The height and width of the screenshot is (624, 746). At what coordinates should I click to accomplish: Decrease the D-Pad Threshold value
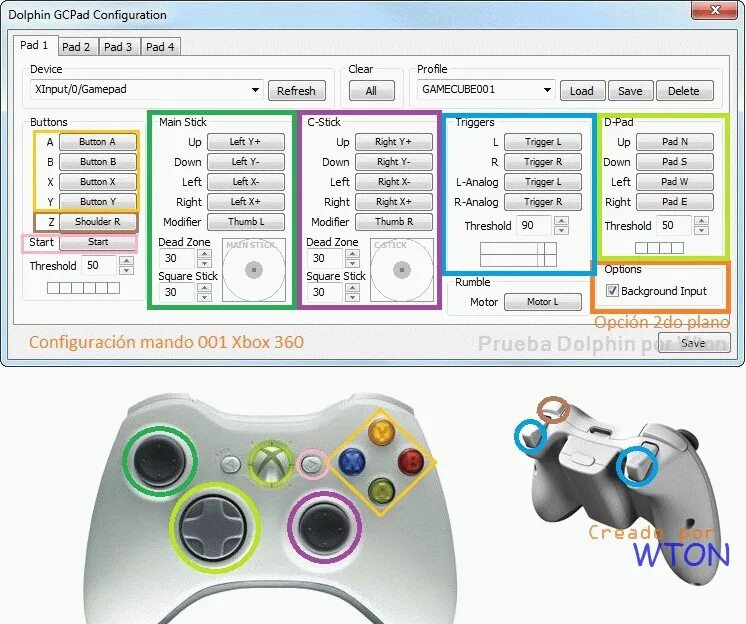click(x=701, y=231)
